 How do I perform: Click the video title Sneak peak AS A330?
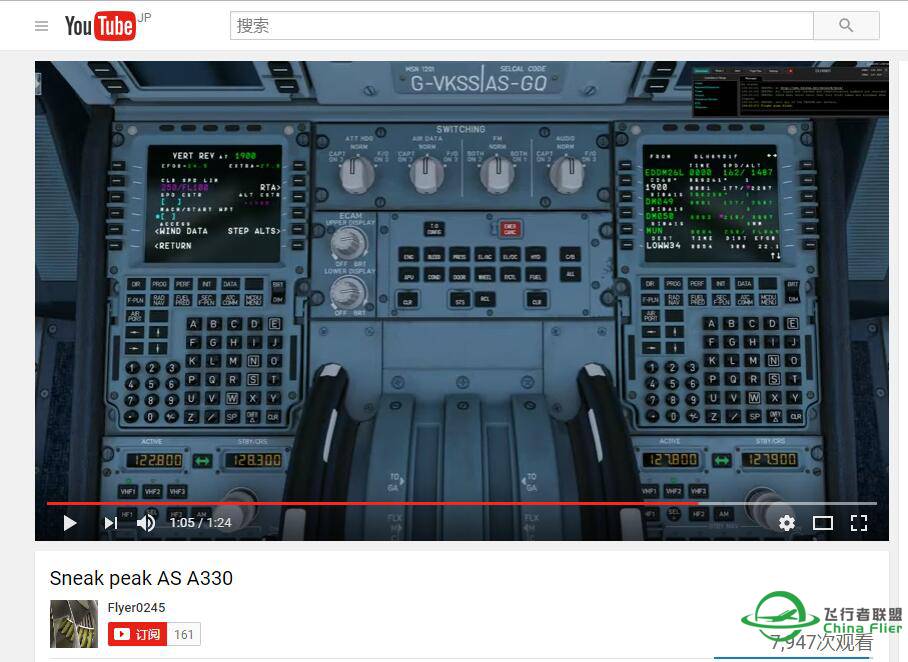pyautogui.click(x=142, y=578)
